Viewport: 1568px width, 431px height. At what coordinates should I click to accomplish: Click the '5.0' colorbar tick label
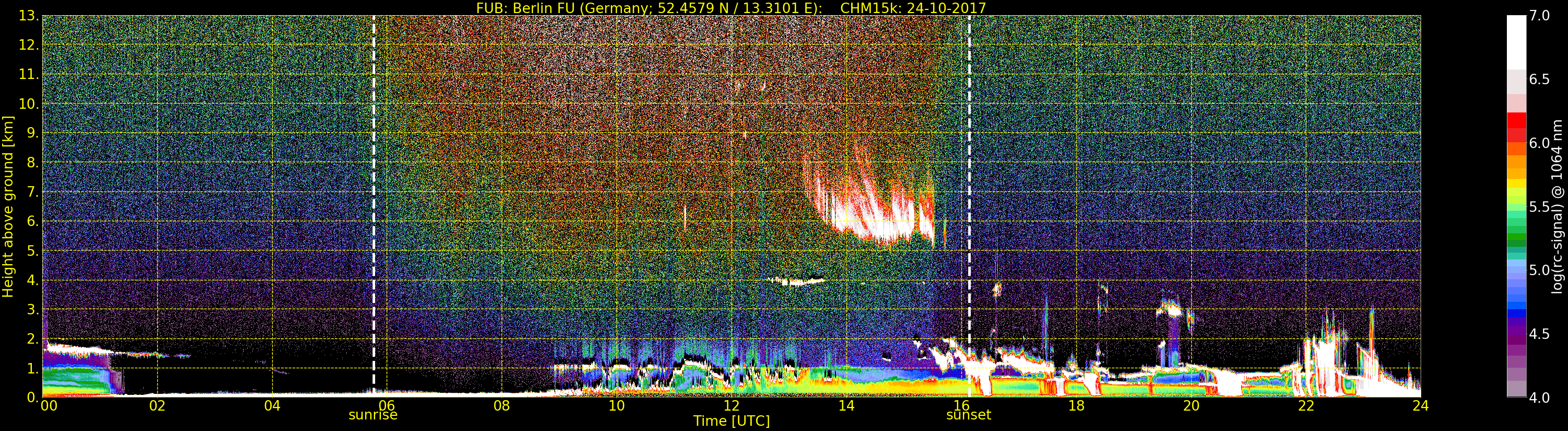click(1539, 270)
